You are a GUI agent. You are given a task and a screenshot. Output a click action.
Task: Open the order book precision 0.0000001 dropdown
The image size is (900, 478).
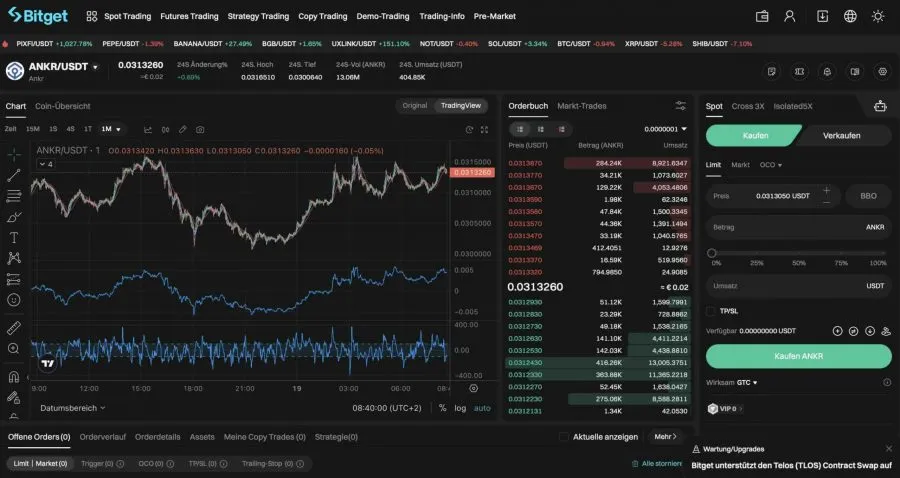(x=665, y=129)
